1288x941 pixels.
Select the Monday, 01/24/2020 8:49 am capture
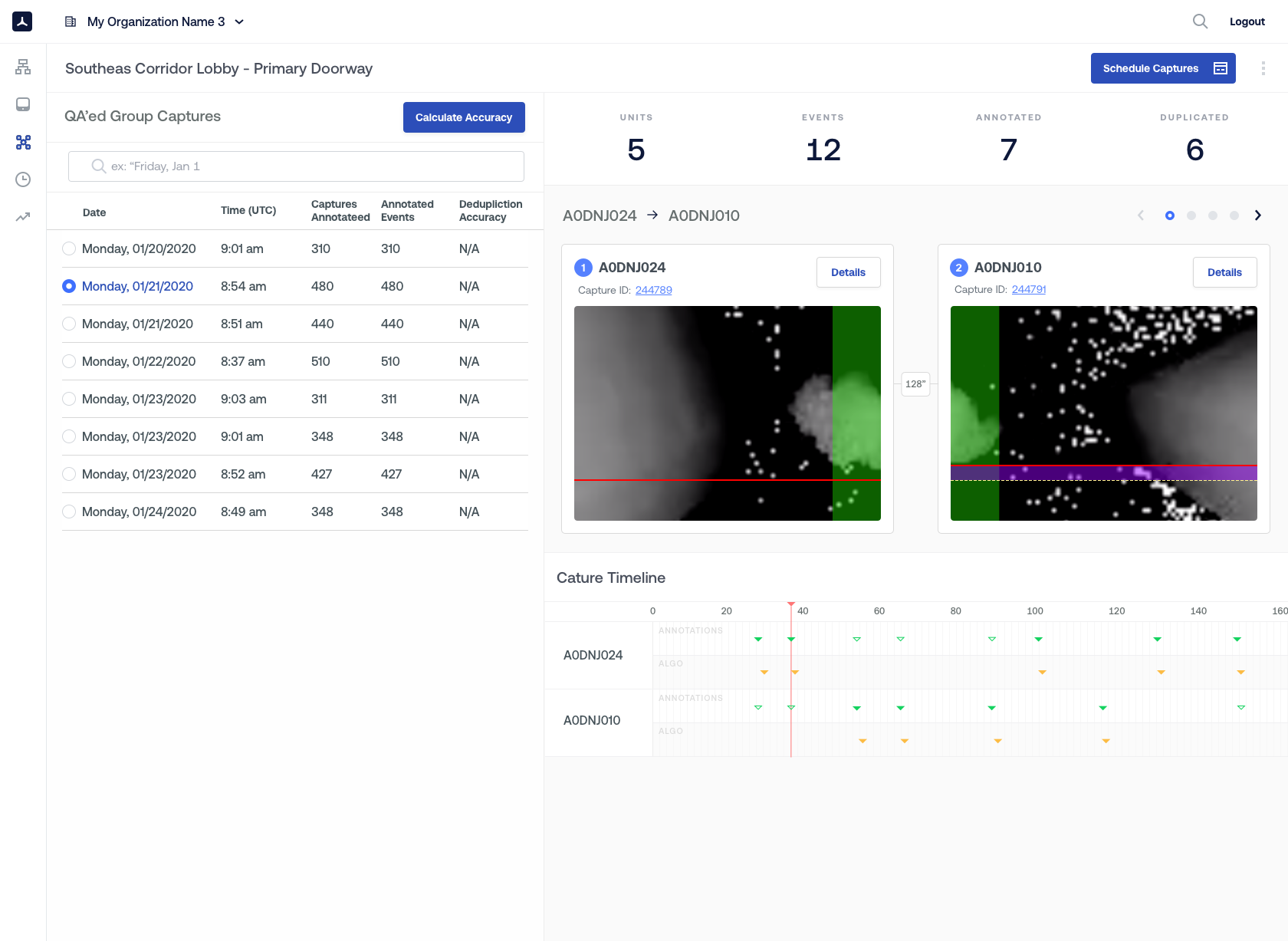point(69,512)
